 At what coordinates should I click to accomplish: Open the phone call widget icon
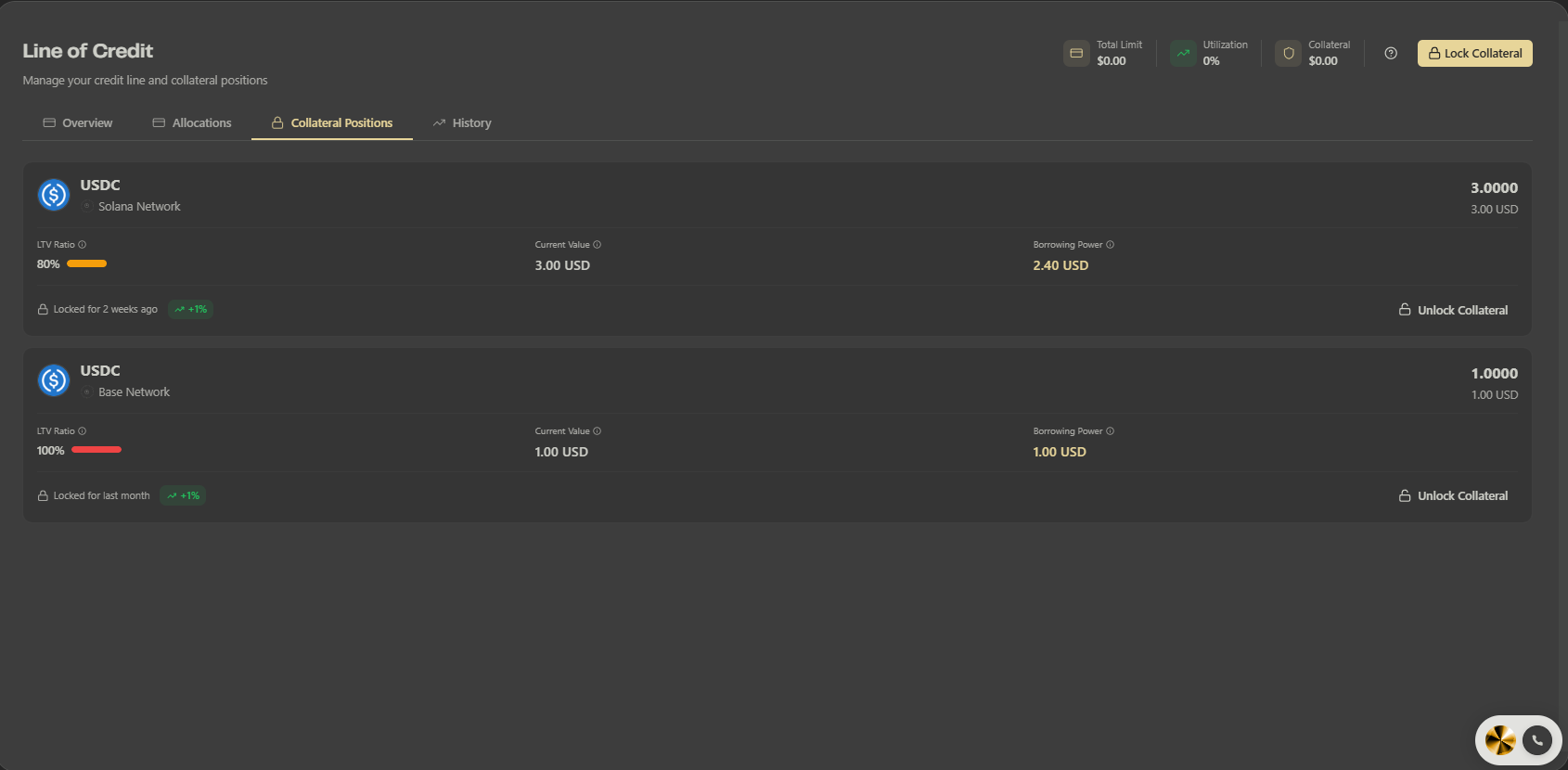point(1537,740)
